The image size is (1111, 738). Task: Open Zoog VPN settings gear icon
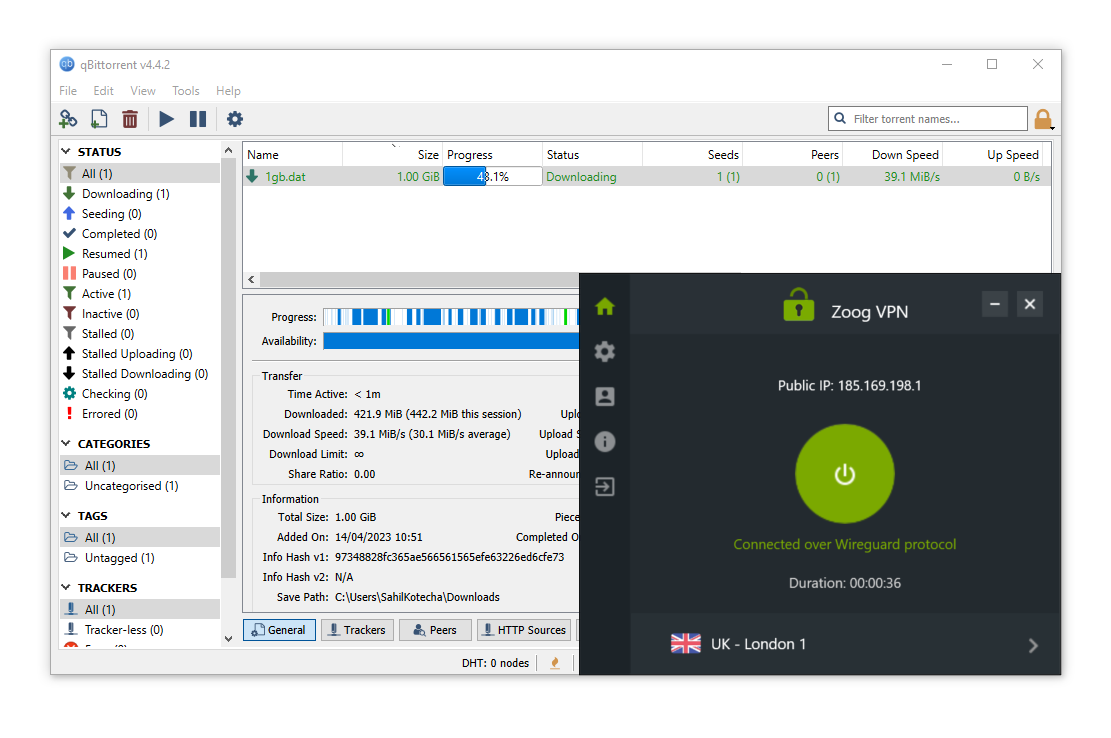605,351
